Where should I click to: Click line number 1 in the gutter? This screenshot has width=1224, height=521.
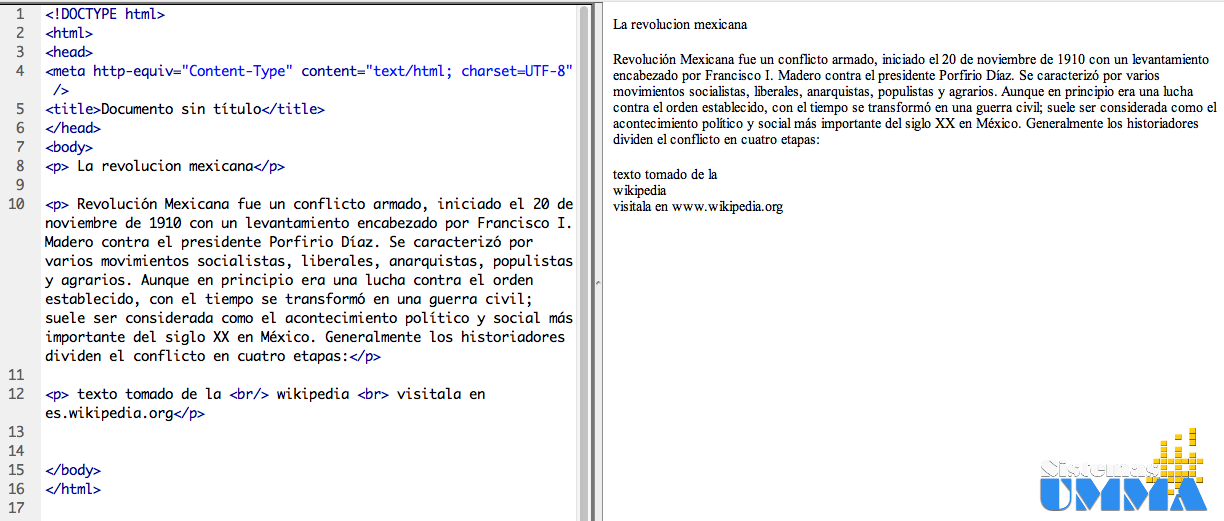[x=20, y=15]
